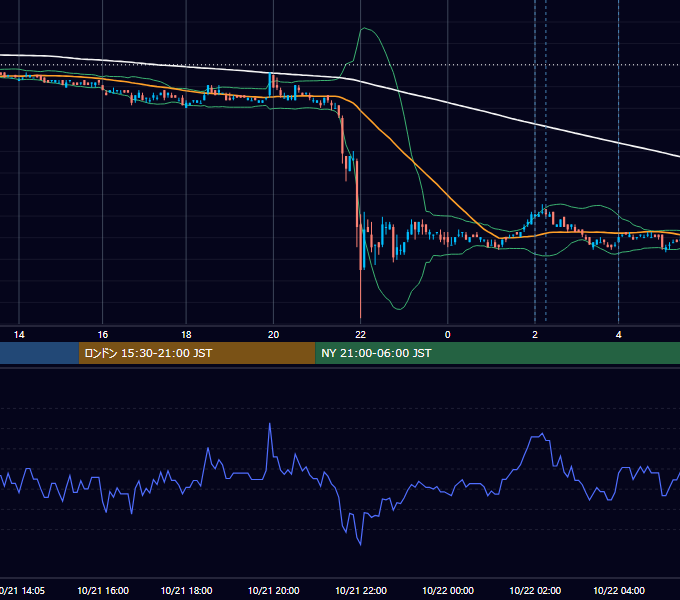Click the long red candle wick at 22:00

pyautogui.click(x=360, y=295)
